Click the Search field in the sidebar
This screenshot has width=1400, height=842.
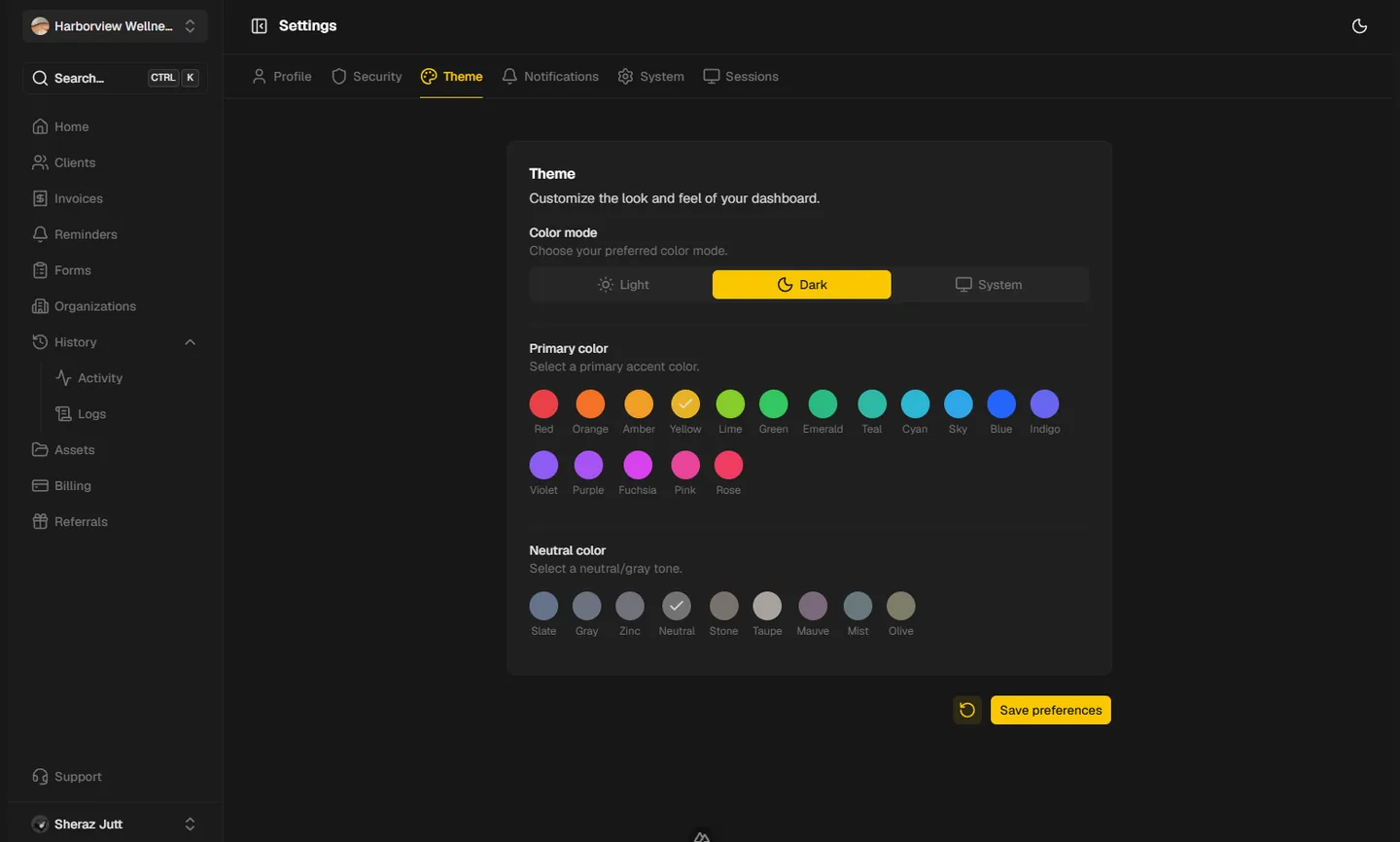pos(115,78)
